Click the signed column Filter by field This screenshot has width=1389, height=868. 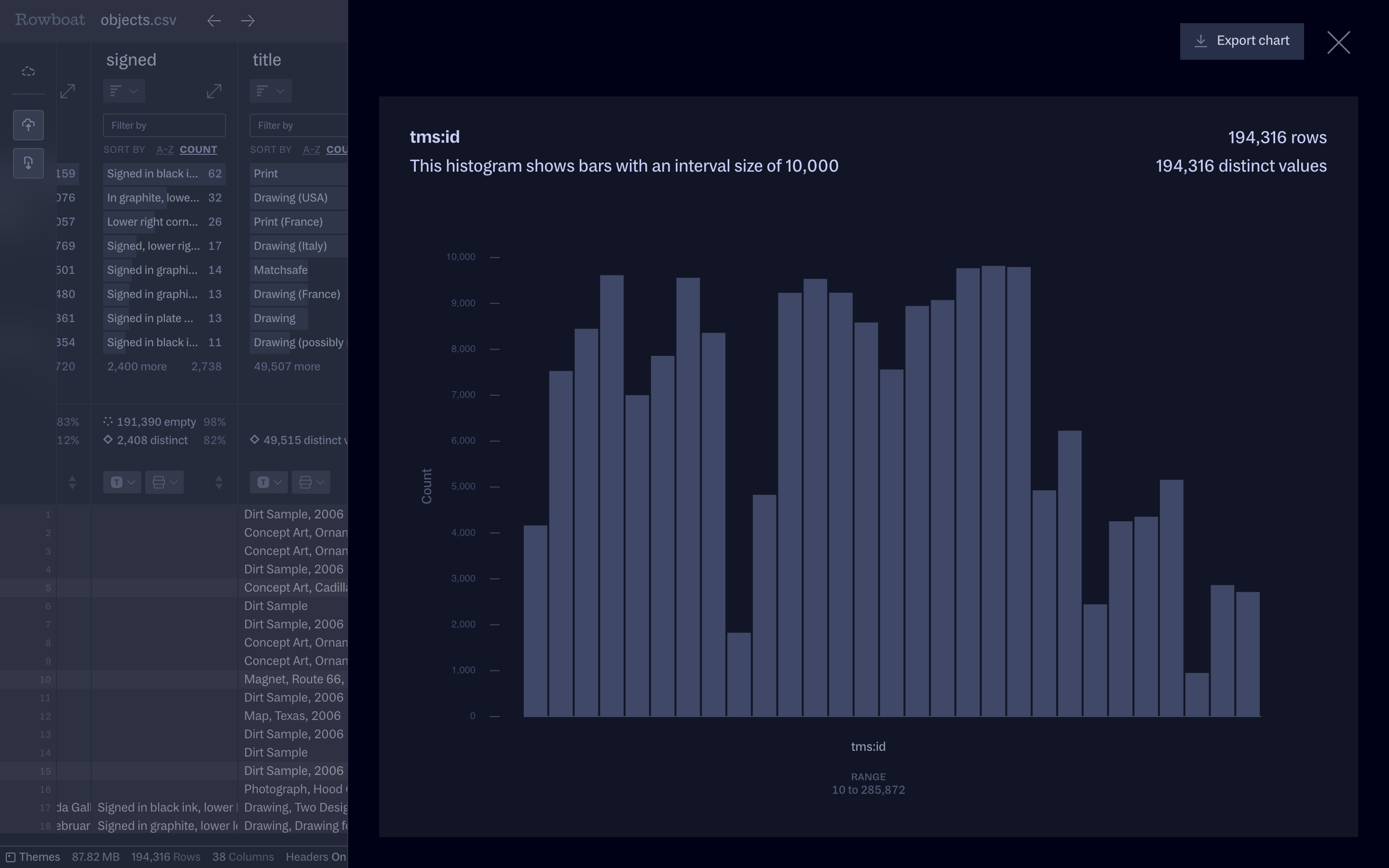click(x=164, y=125)
